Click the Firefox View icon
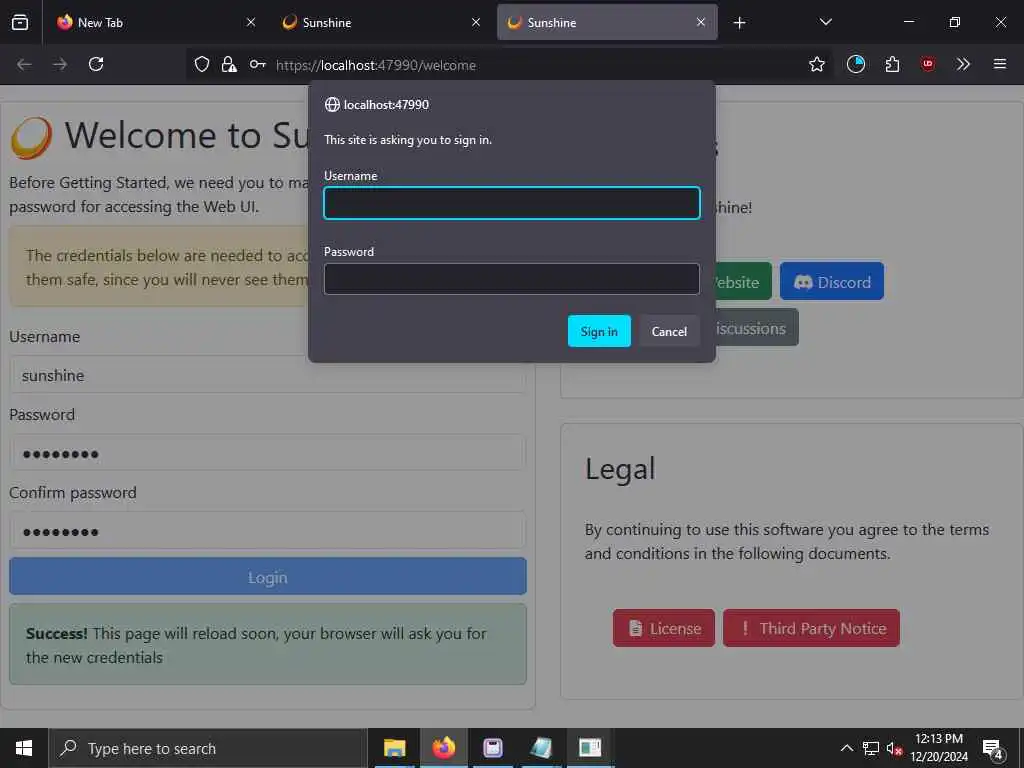This screenshot has height=768, width=1024. pos(20,22)
